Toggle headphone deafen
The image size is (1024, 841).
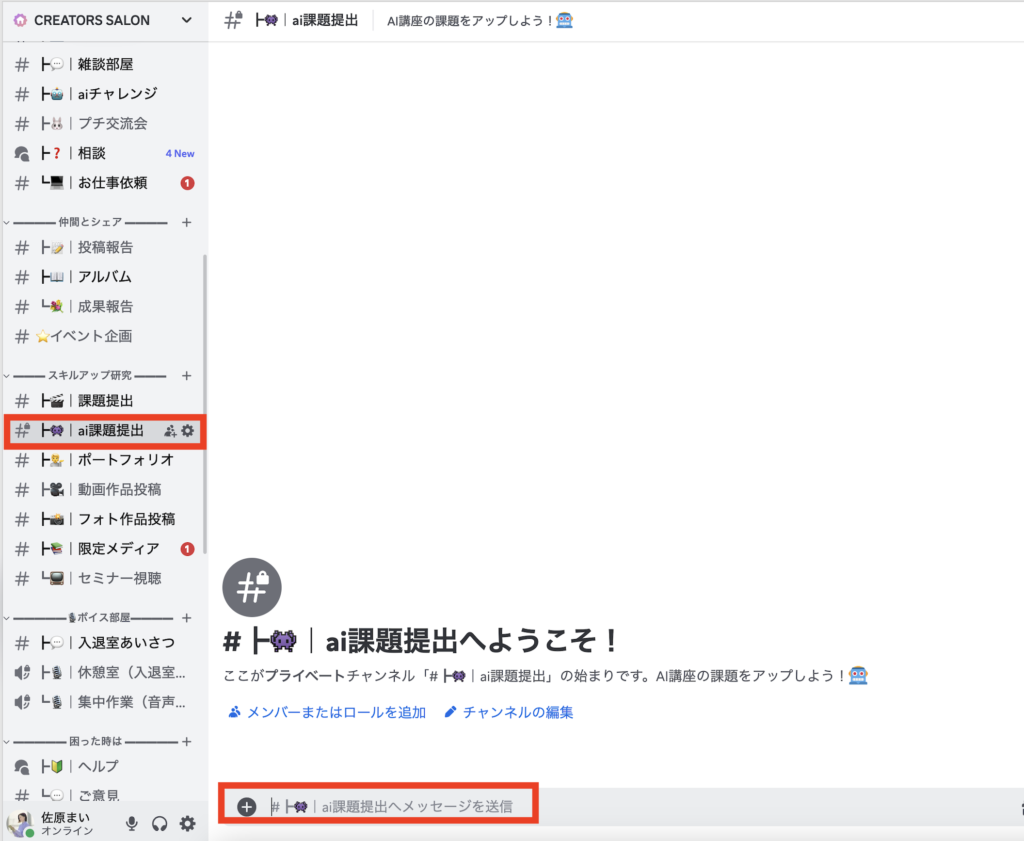pos(159,823)
